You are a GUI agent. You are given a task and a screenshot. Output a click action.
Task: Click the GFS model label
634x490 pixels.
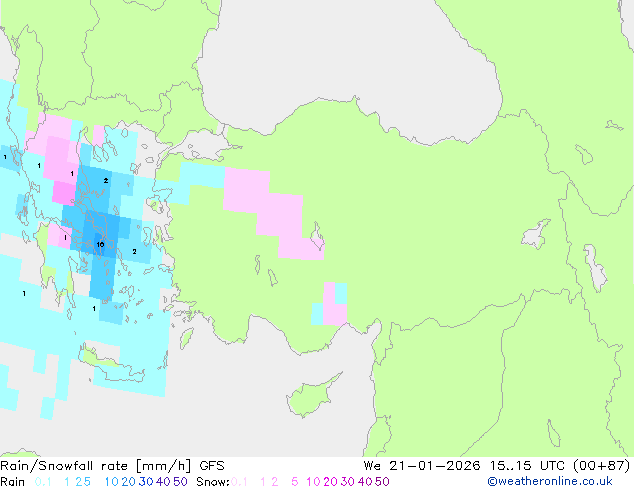click(x=212, y=466)
